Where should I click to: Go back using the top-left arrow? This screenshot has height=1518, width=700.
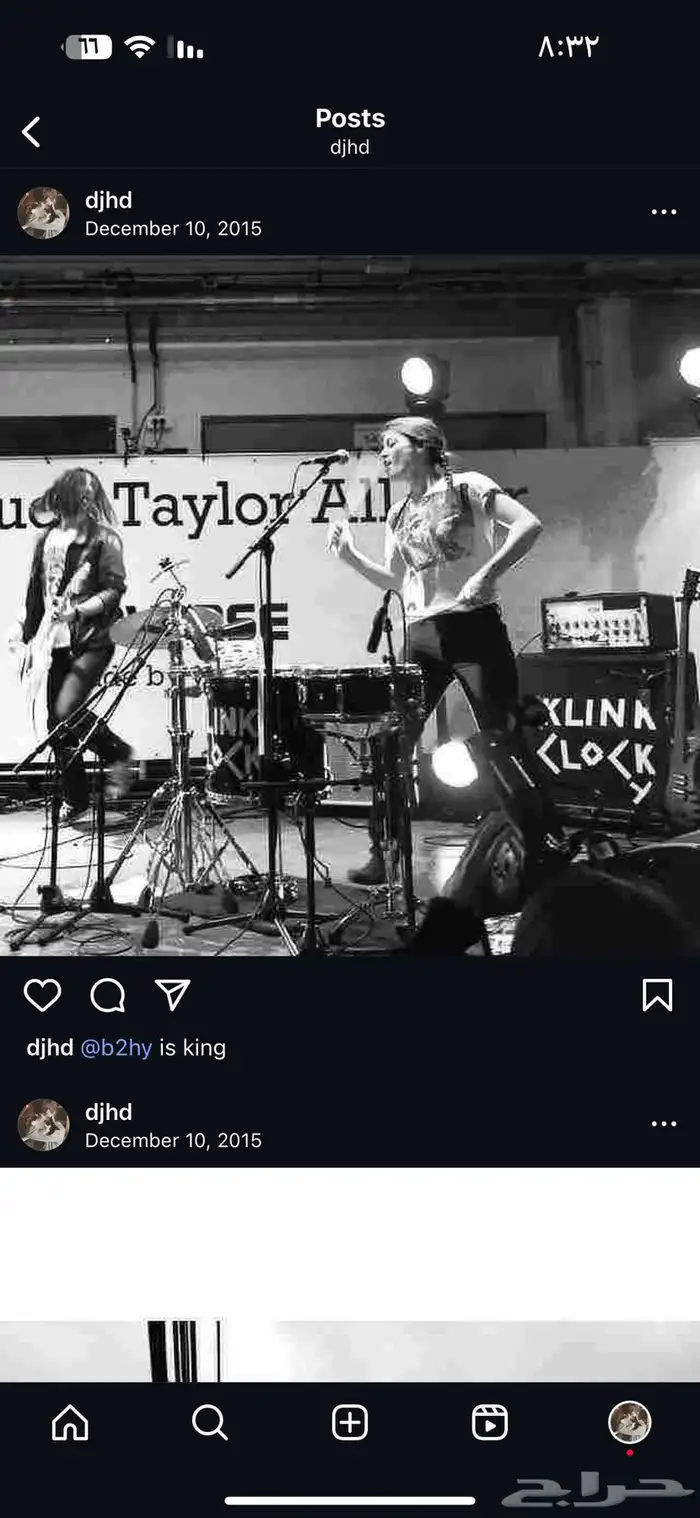[x=31, y=132]
